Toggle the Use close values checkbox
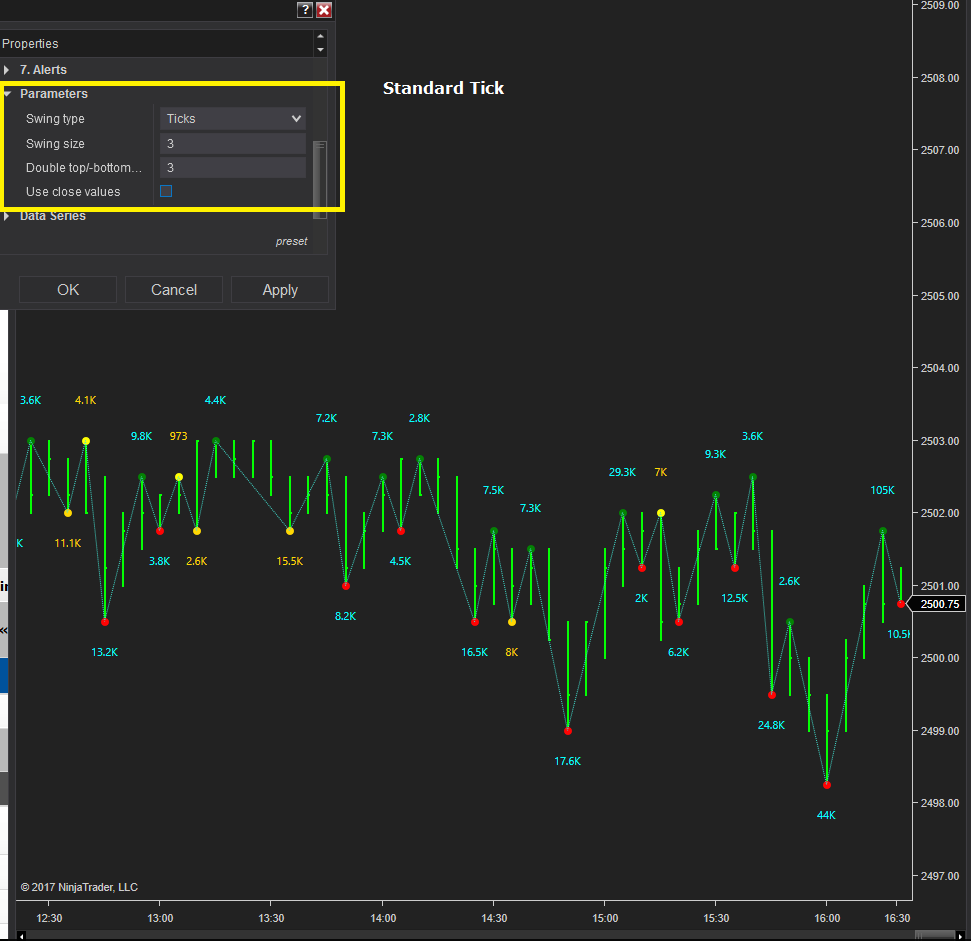The width and height of the screenshot is (971, 941). 166,191
